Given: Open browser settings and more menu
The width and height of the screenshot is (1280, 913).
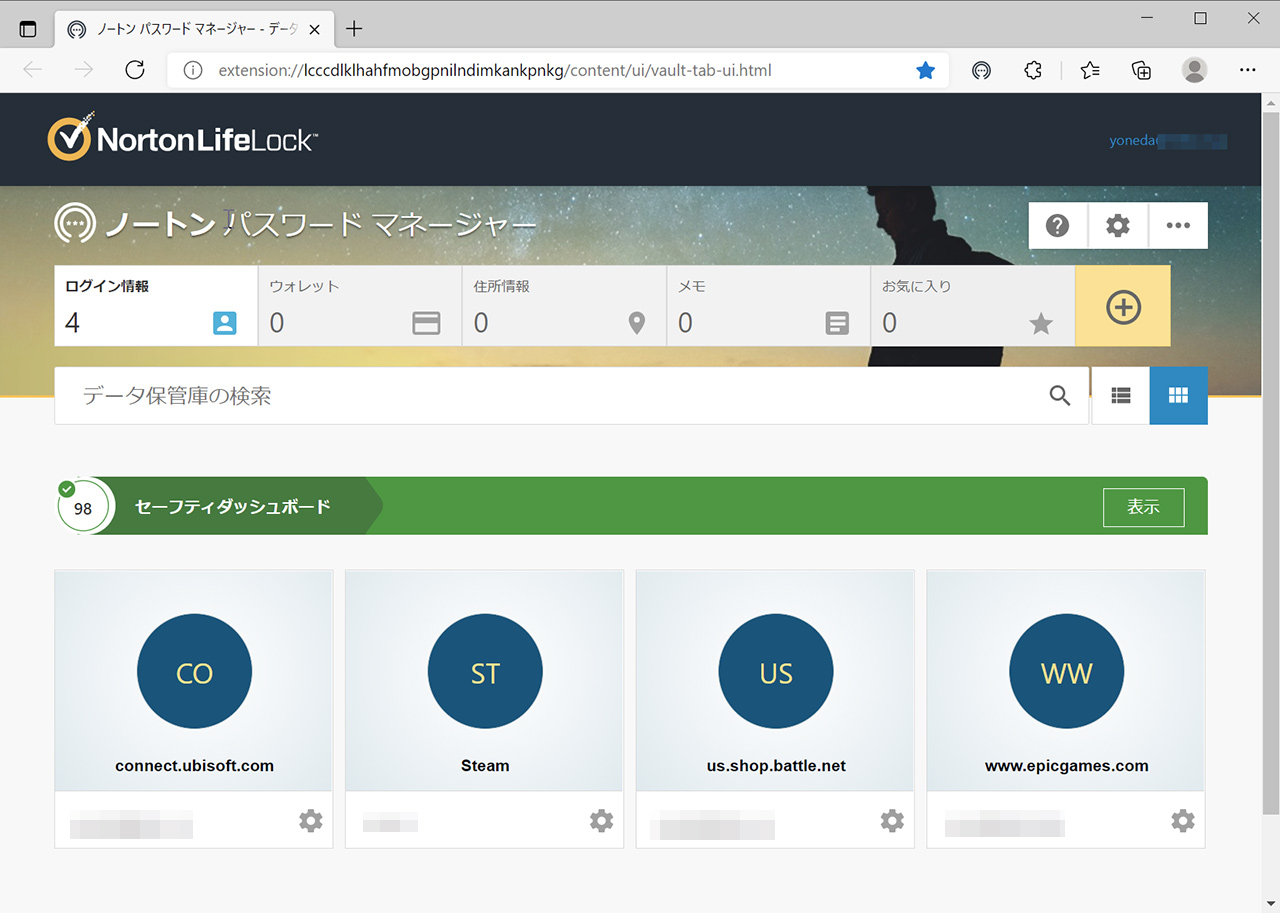Looking at the screenshot, I should pos(1247,70).
